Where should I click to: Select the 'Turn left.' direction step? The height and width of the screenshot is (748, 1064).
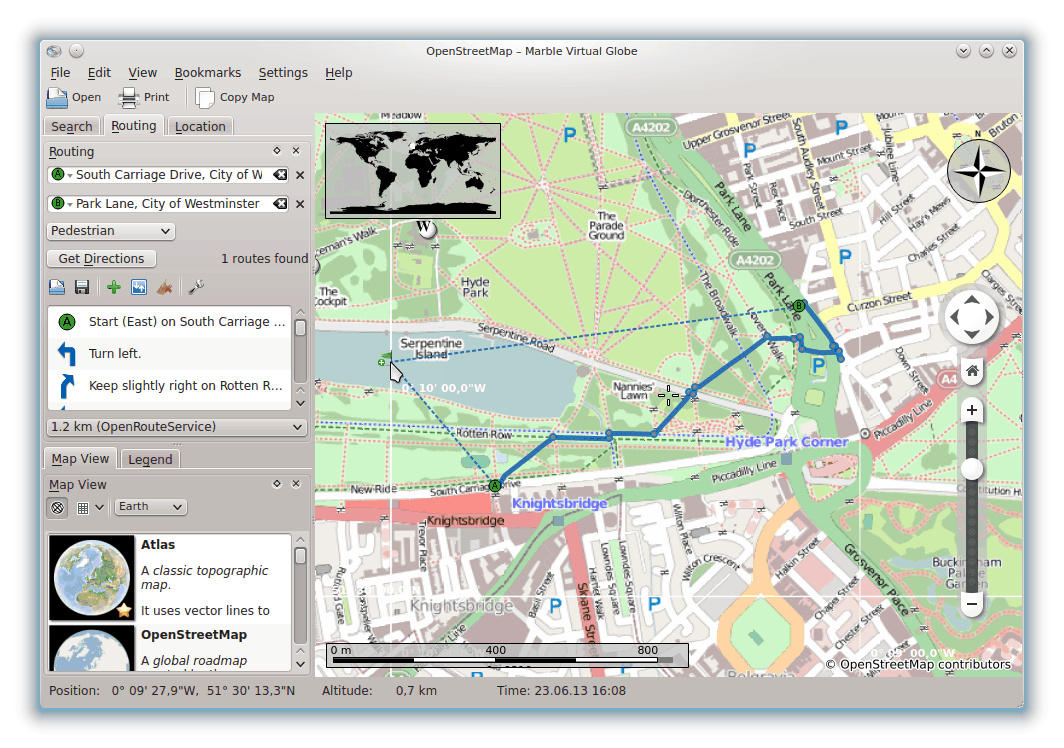[170, 354]
